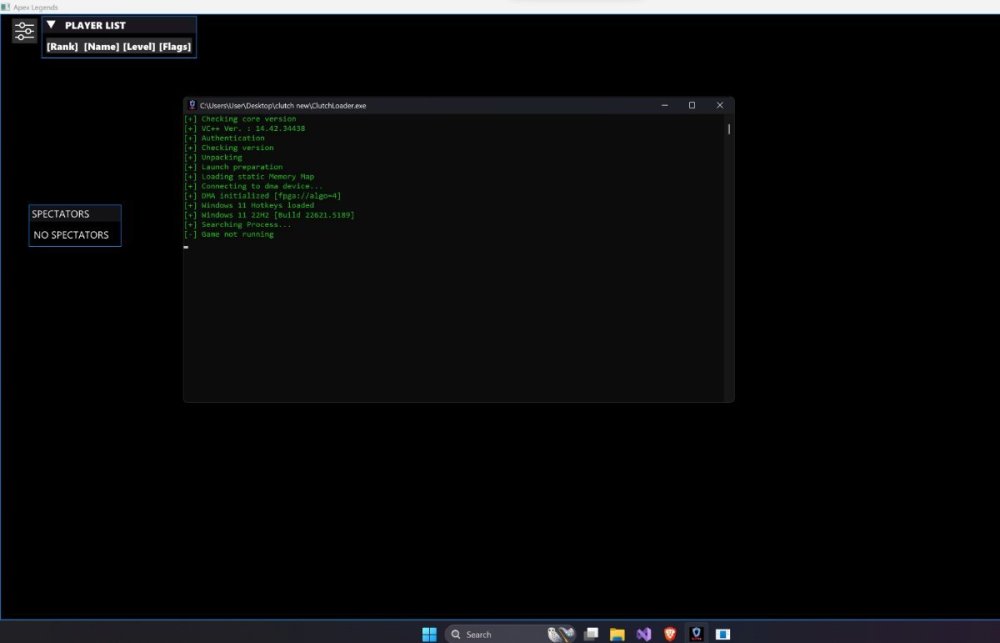The width and height of the screenshot is (1000, 643).
Task: Open File Explorer from the taskbar
Action: point(618,634)
